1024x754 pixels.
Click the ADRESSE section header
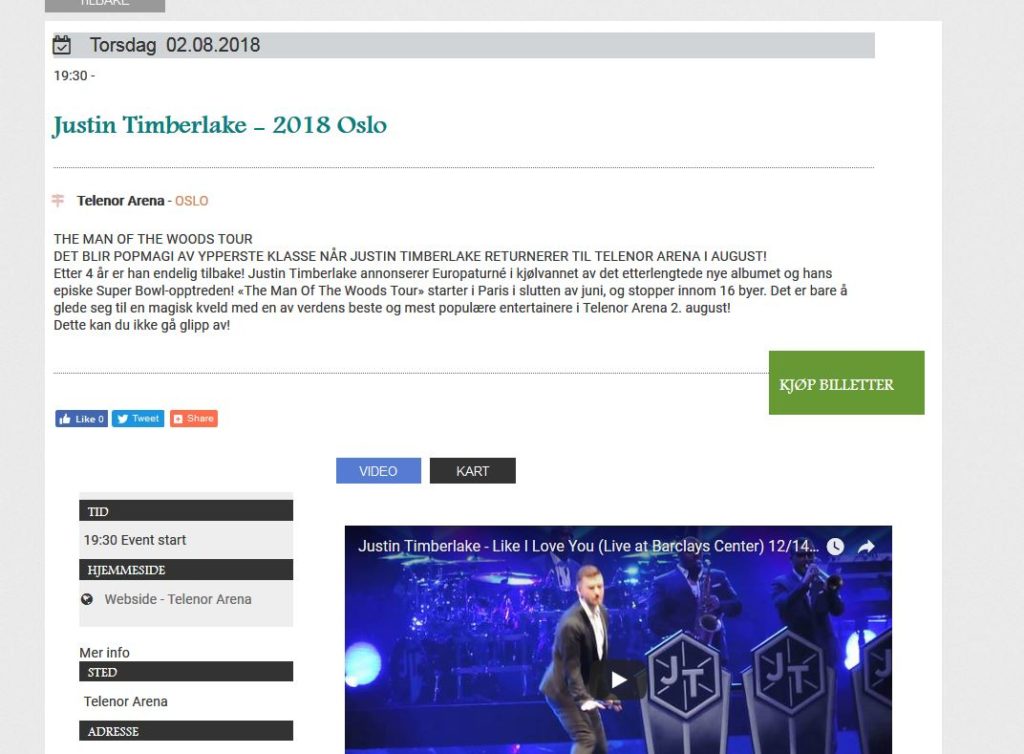click(x=186, y=731)
